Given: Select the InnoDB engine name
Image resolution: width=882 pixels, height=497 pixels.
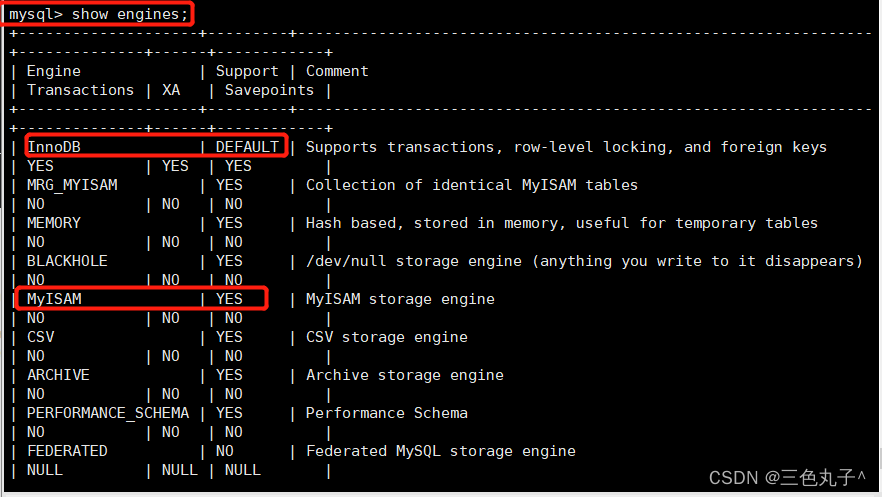Looking at the screenshot, I should [x=54, y=147].
